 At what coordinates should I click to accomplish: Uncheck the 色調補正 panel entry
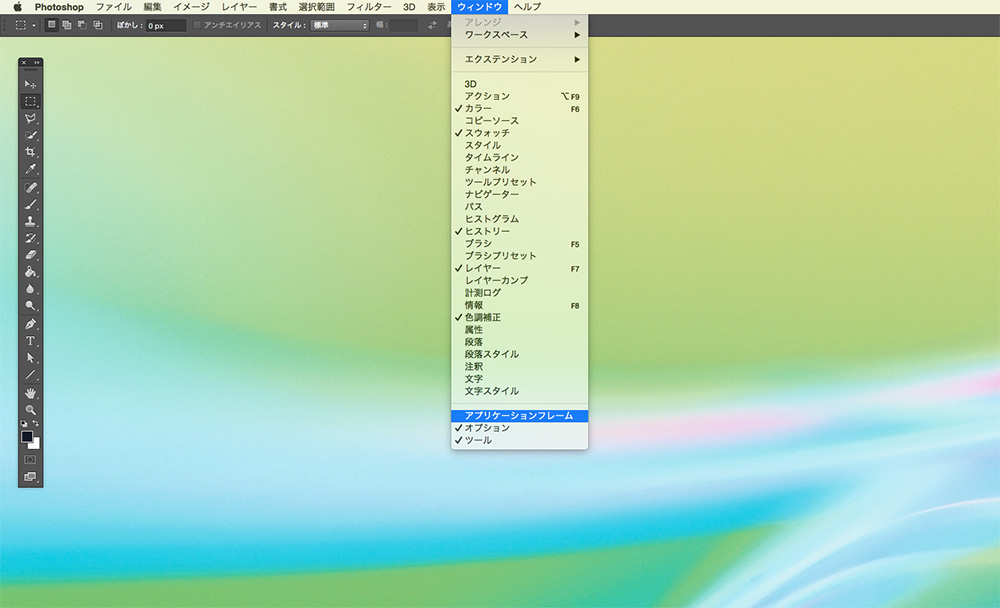[519, 317]
